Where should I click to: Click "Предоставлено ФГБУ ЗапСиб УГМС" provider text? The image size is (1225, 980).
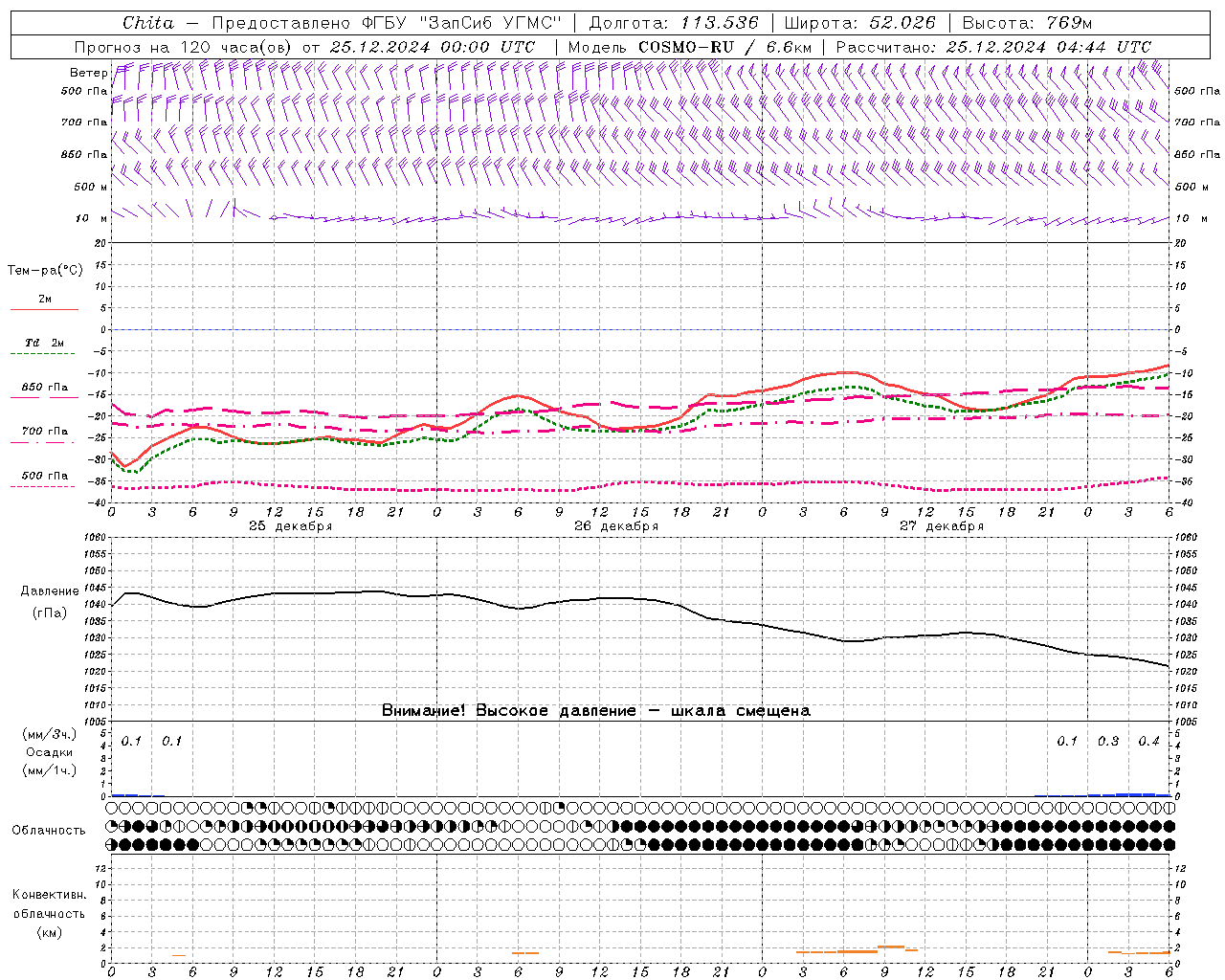[386, 23]
